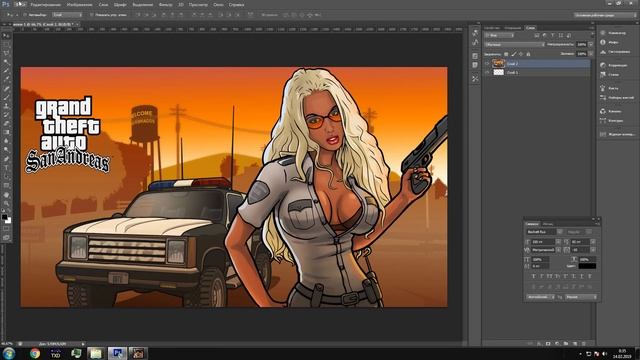Open the Контуры panel icon
This screenshot has width=640, height=360.
[x=603, y=120]
